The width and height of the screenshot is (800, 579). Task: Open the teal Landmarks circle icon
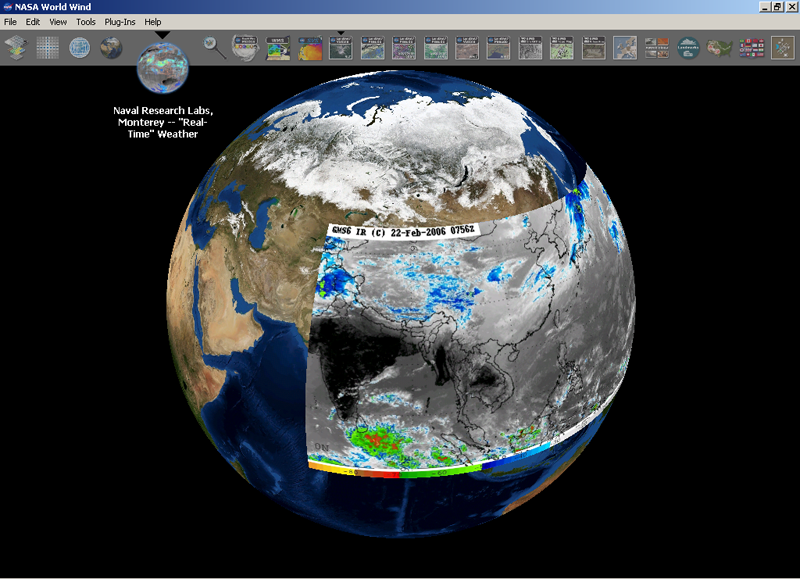[688, 48]
